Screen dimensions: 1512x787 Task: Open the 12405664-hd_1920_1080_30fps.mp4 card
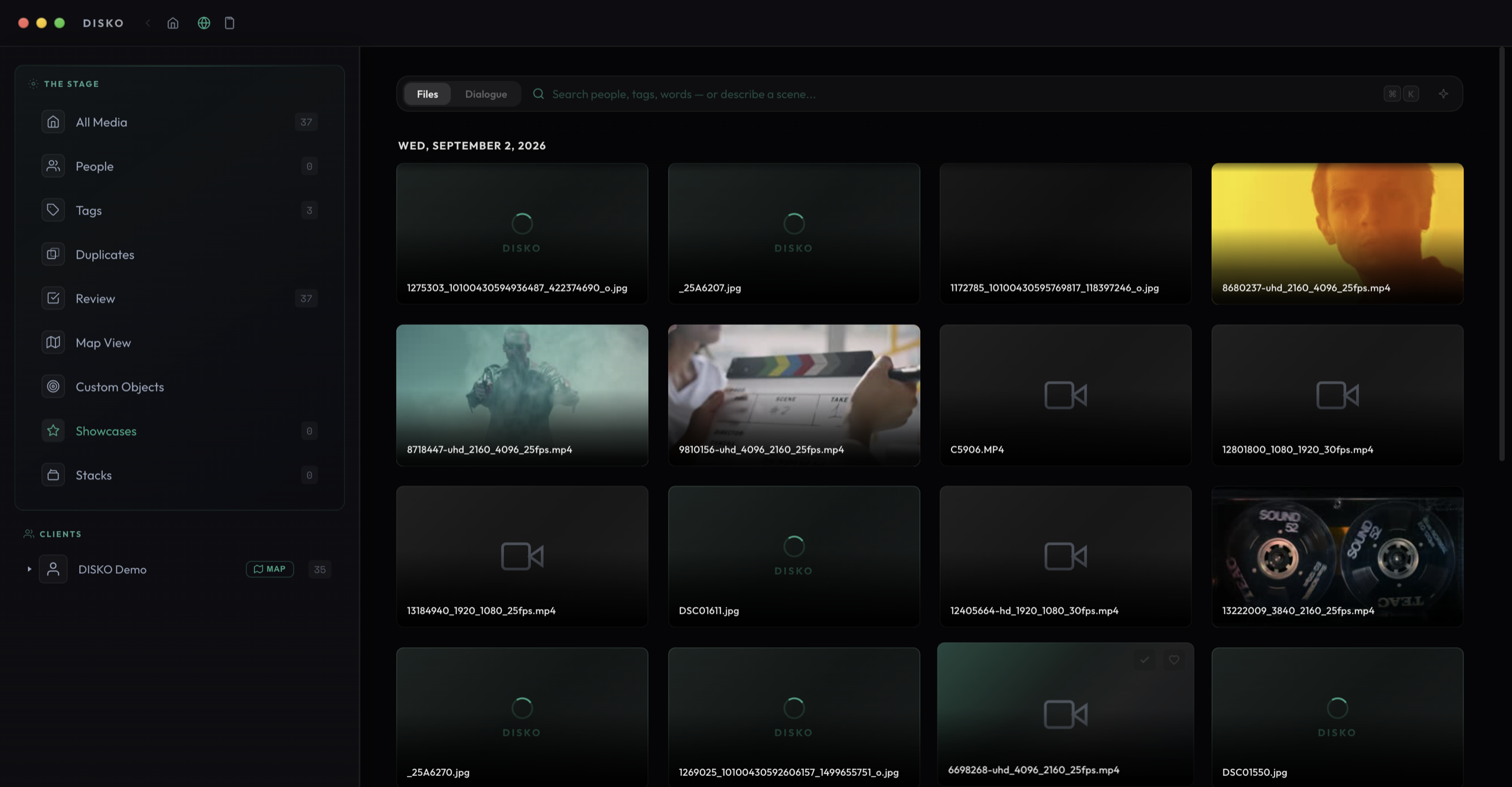1065,557
